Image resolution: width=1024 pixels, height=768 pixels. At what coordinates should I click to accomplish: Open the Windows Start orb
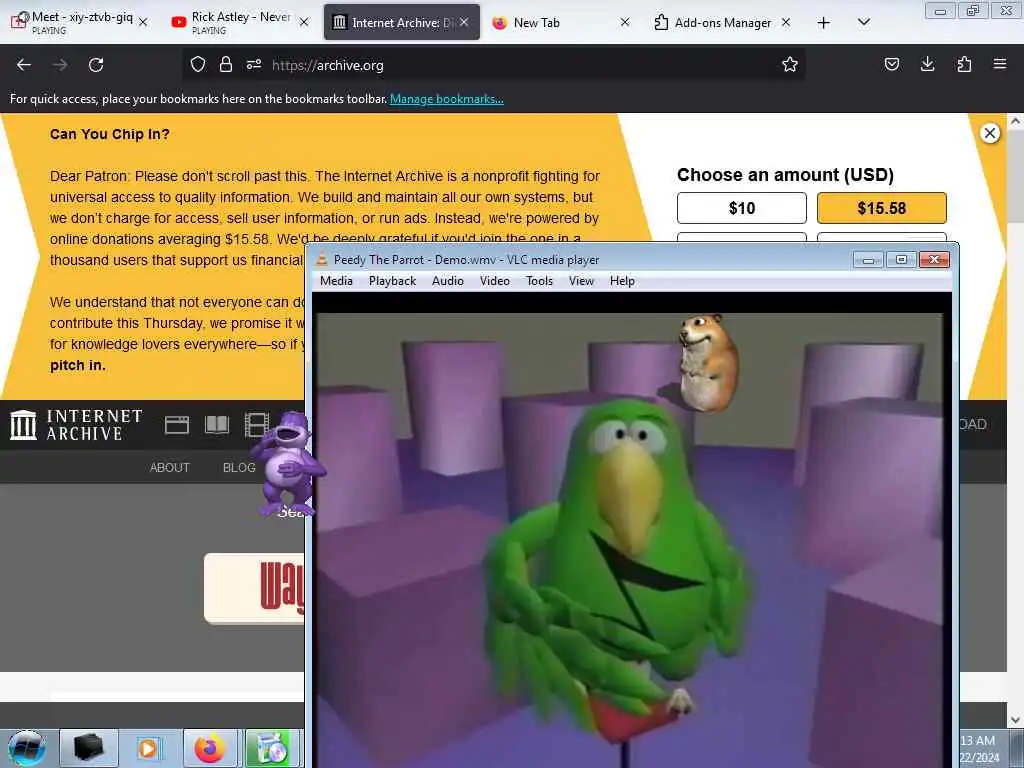tap(26, 748)
